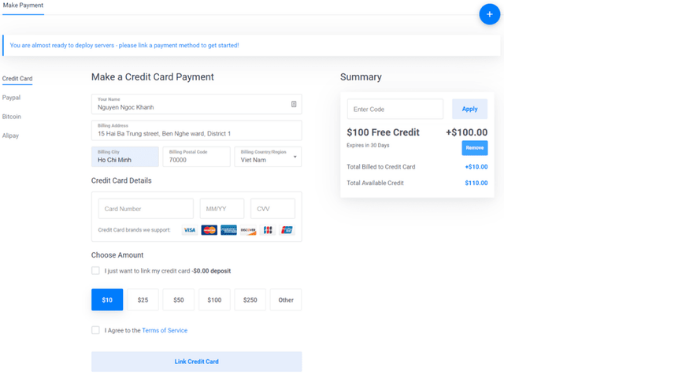Click the Link Credit Card button

[x=196, y=362]
